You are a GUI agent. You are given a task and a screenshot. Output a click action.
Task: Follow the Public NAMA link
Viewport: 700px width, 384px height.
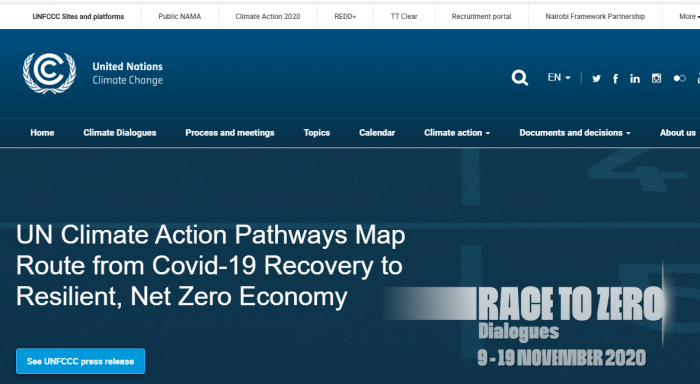(x=179, y=17)
